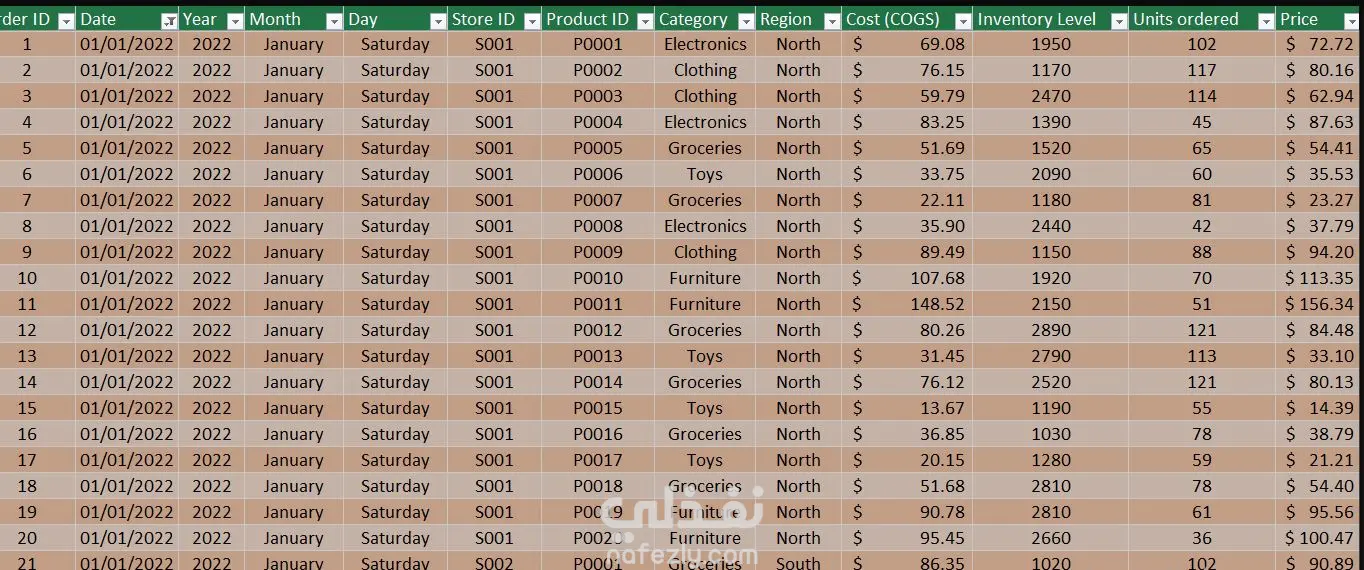The image size is (1364, 570).
Task: Select Product ID cell P0001 in Order 1 row
Action: [598, 44]
